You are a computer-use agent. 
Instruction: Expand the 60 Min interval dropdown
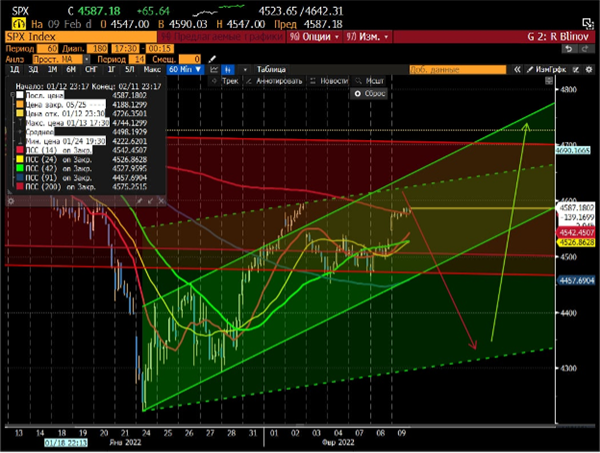point(185,69)
